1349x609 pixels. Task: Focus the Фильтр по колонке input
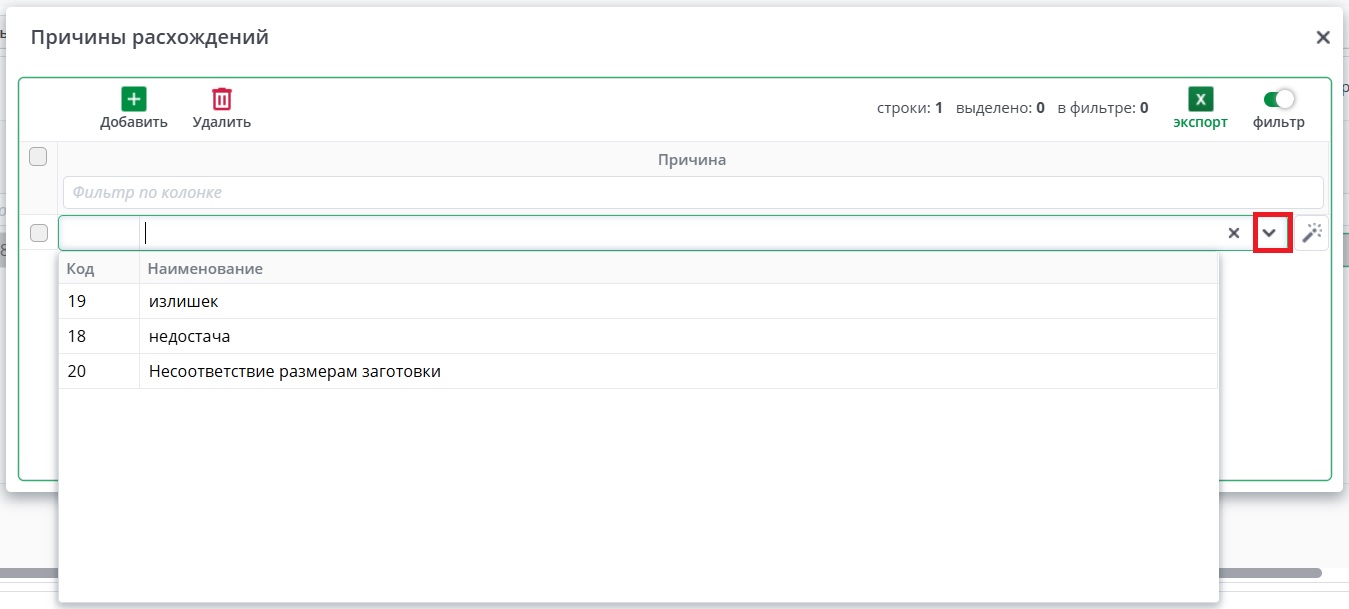click(x=692, y=192)
